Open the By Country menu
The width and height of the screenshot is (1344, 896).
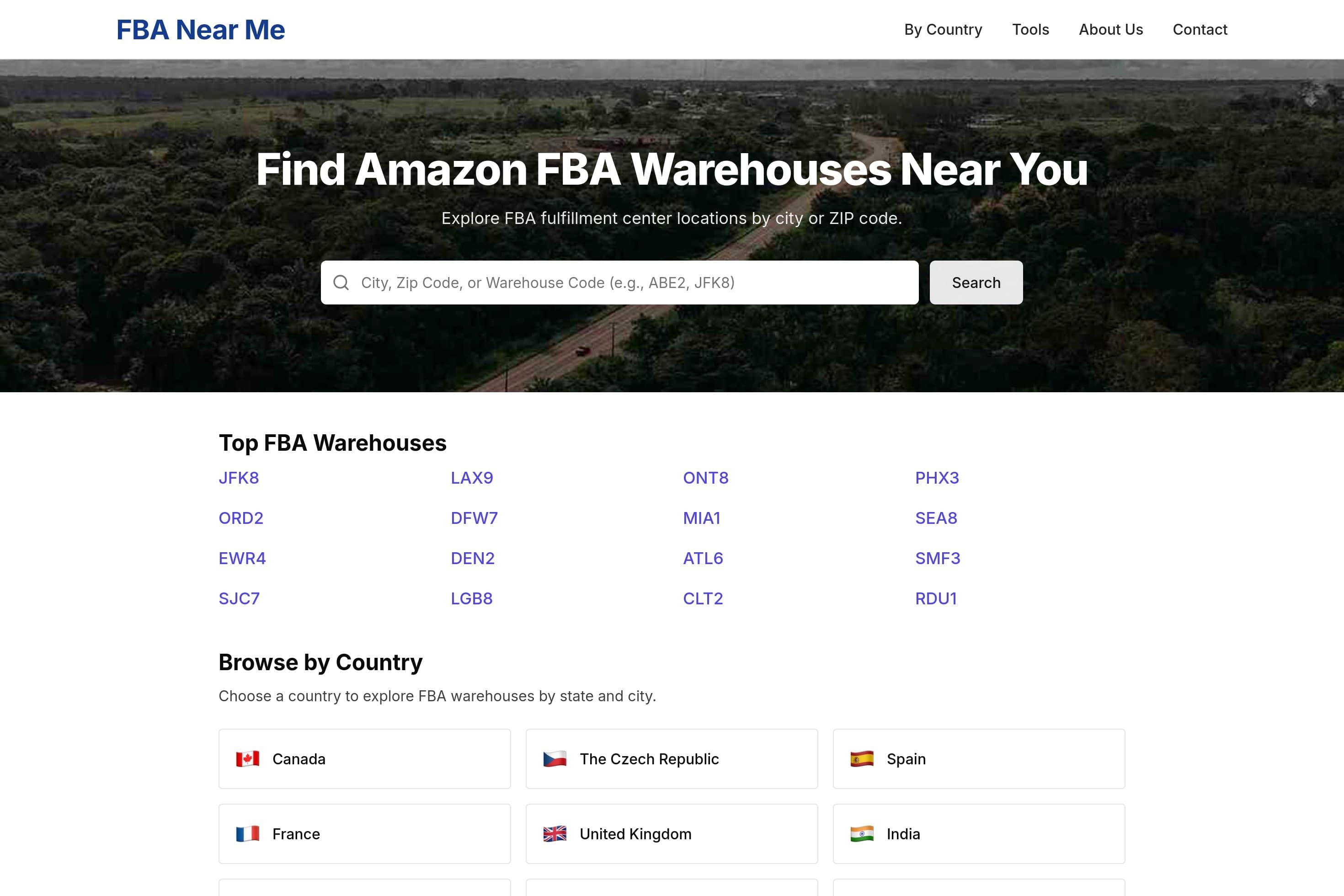(943, 29)
